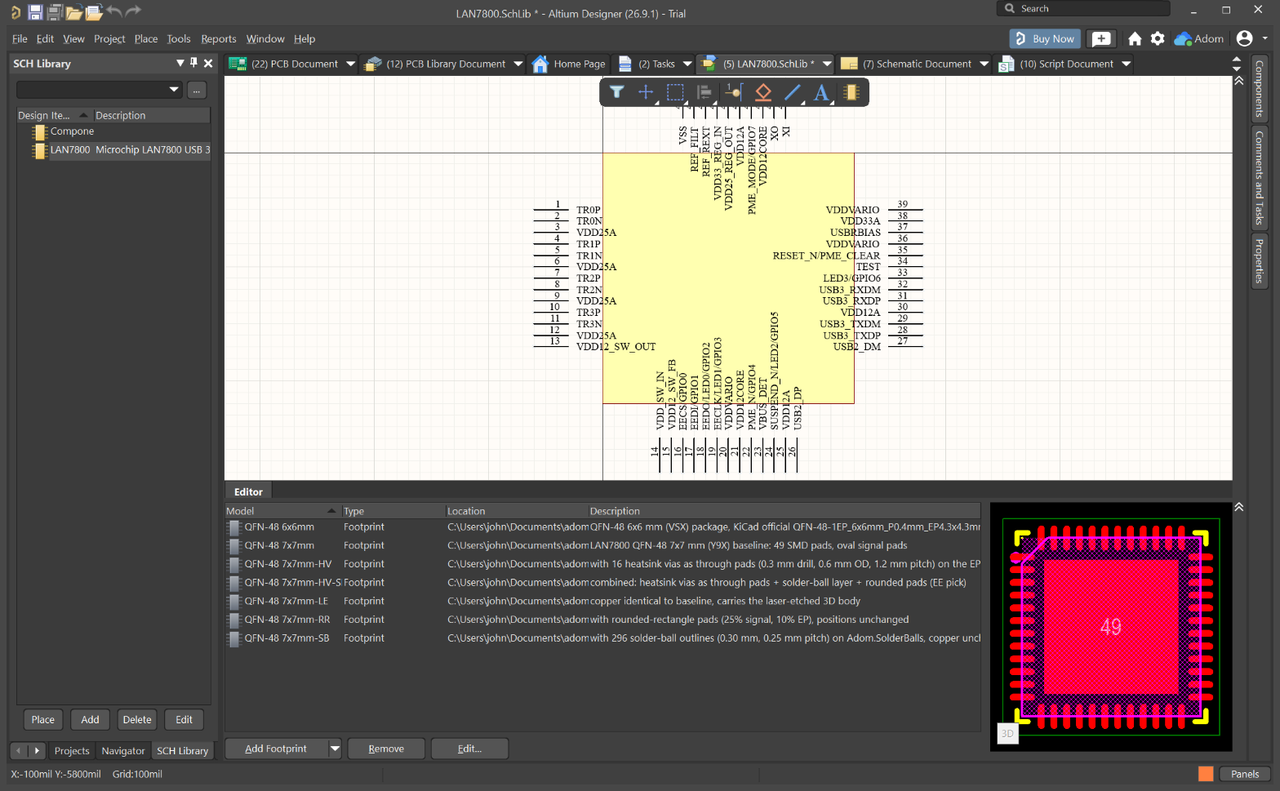The image size is (1280, 791).
Task: Pin the SCH Library panel
Action: point(194,63)
